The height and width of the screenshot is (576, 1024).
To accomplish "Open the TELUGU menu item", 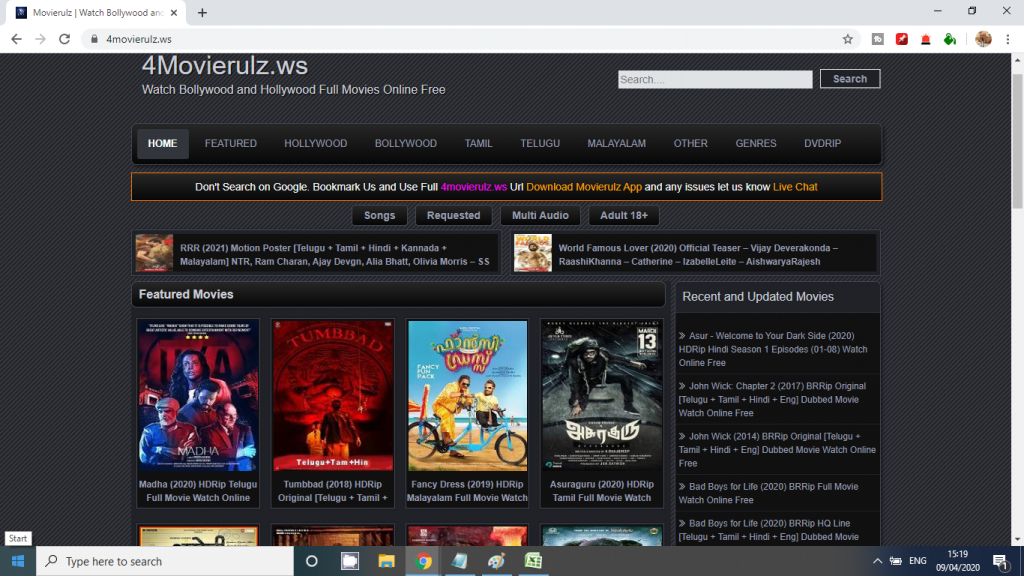I will (x=540, y=144).
